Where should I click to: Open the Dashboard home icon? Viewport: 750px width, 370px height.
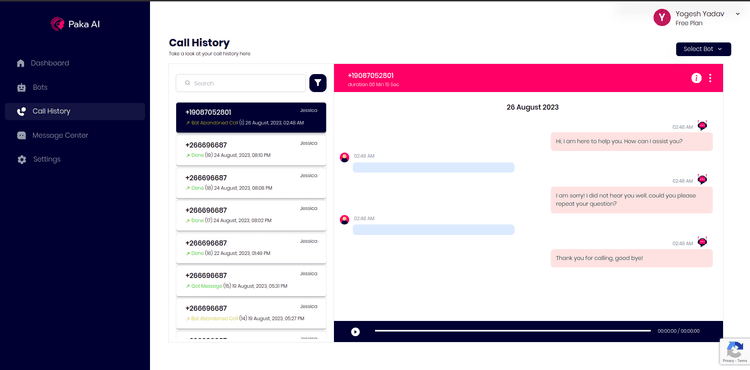21,63
